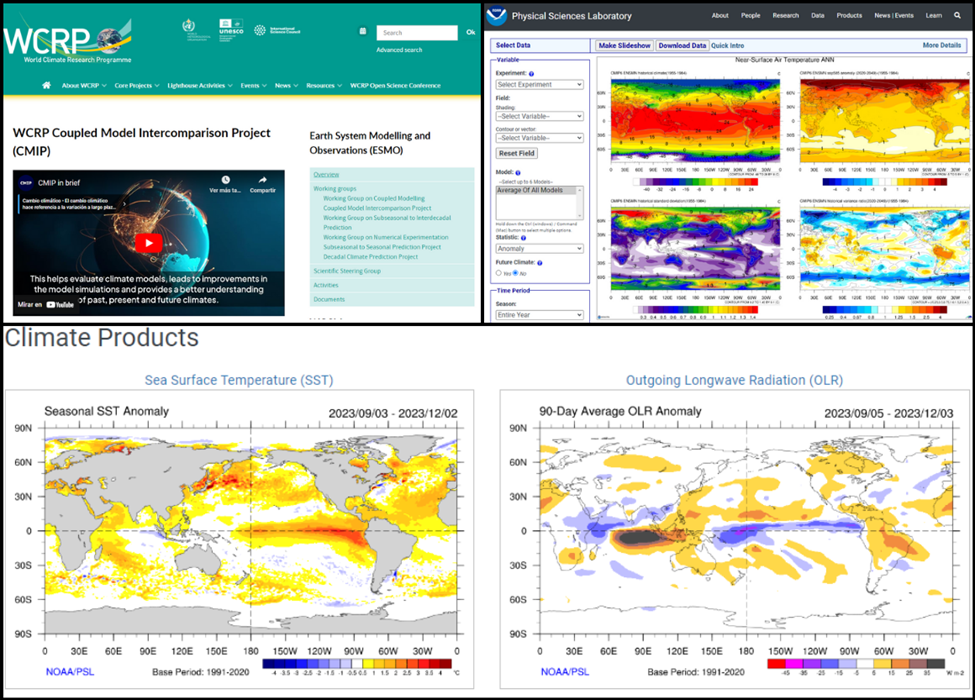Play the CMIP in brief YouTube video
The width and height of the screenshot is (975, 700).
147,242
